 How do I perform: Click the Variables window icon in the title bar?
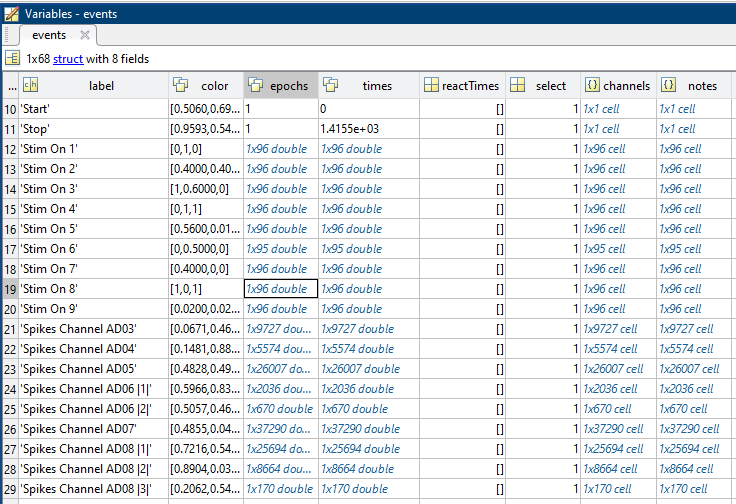pyautogui.click(x=11, y=11)
